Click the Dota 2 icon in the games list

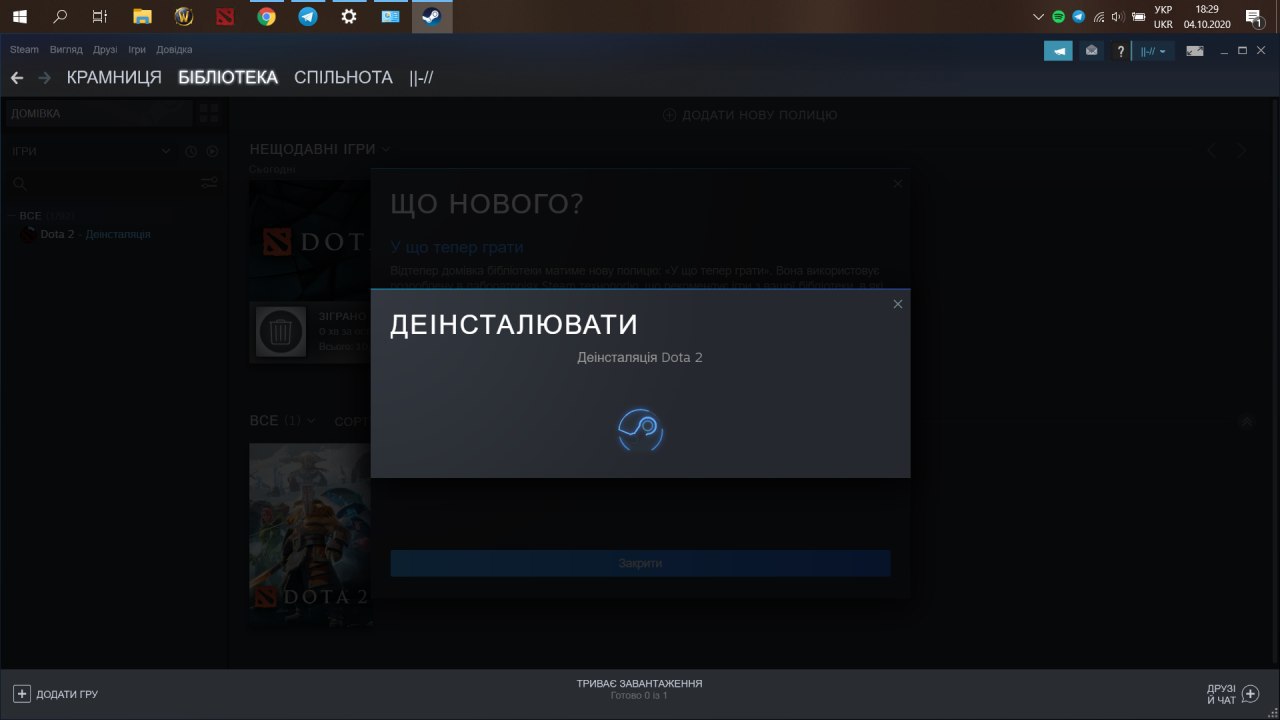pos(28,234)
